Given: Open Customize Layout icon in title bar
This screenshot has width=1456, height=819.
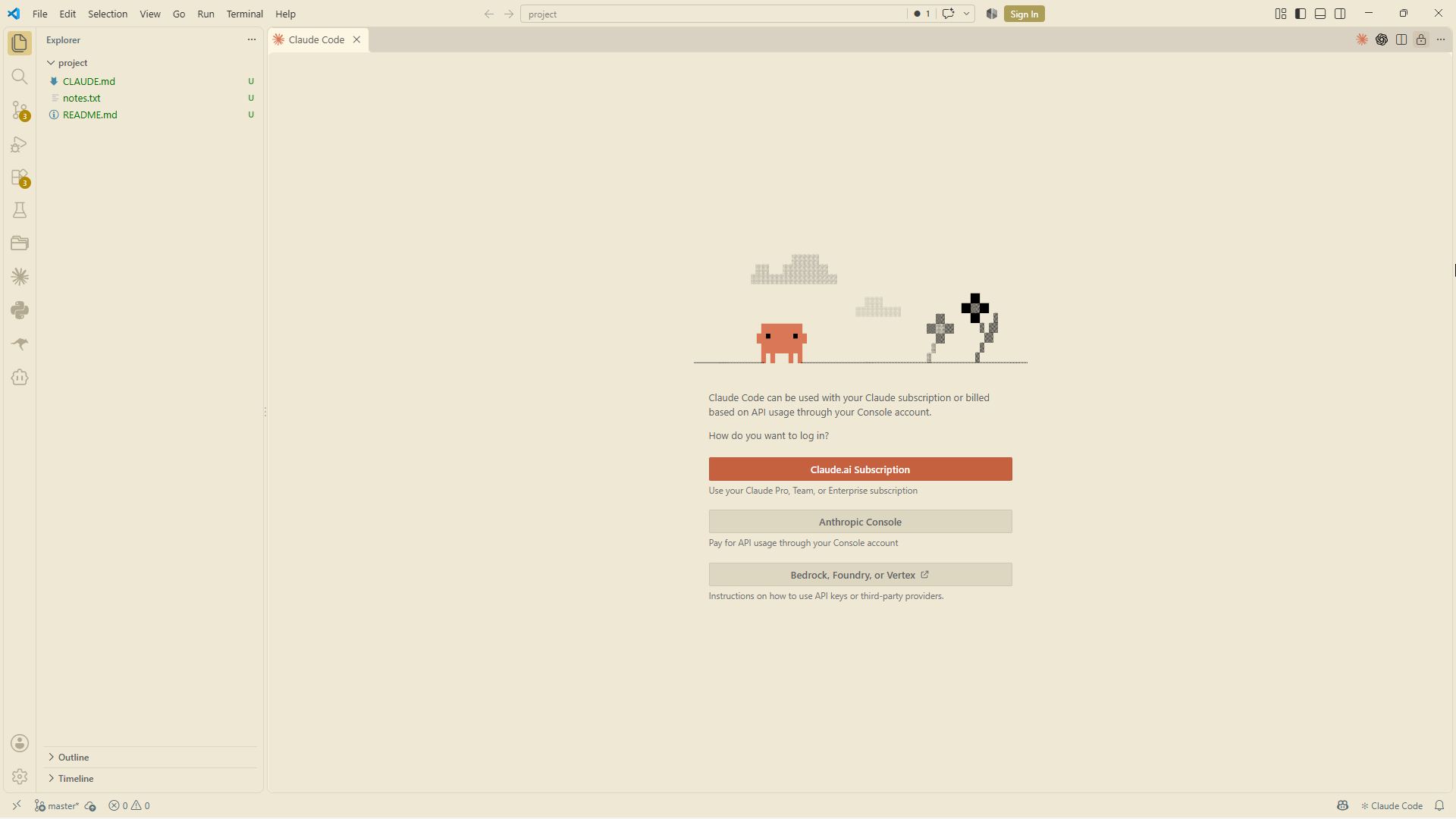Looking at the screenshot, I should tap(1281, 14).
